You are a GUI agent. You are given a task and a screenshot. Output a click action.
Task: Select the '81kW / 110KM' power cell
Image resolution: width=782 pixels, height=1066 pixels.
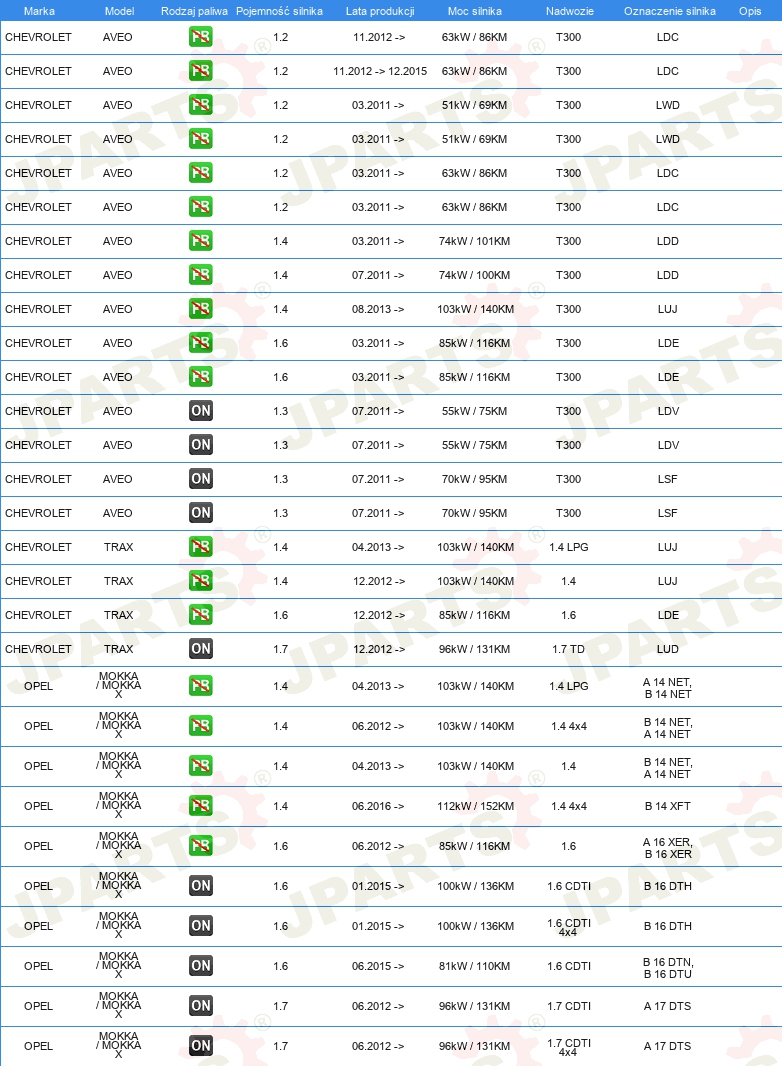475,965
